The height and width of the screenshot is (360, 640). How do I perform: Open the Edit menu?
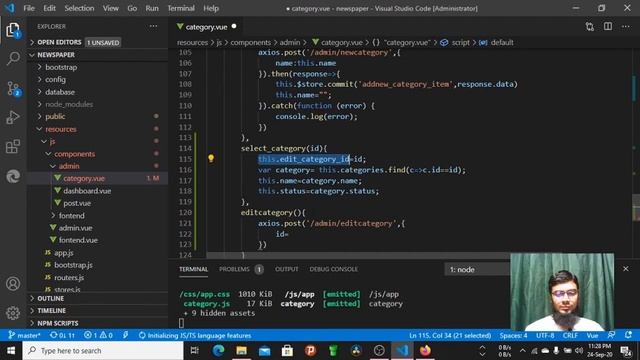49,8
